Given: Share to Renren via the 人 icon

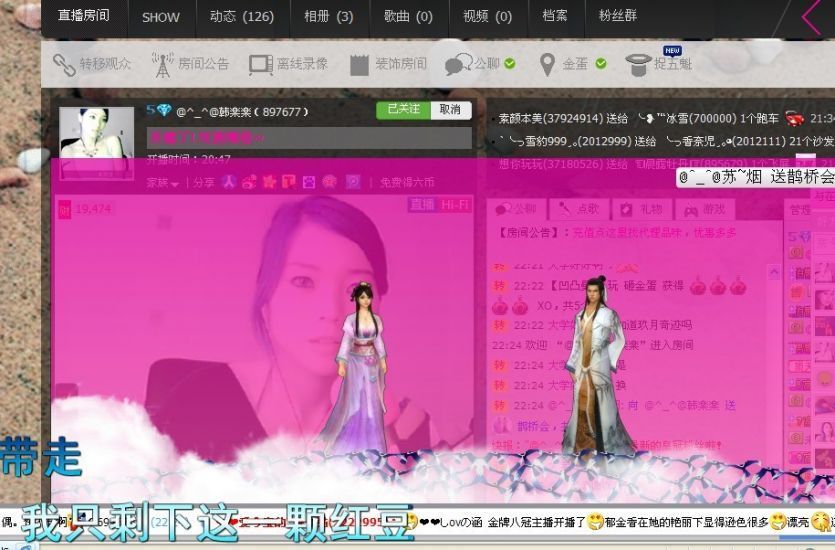Looking at the screenshot, I should [229, 182].
